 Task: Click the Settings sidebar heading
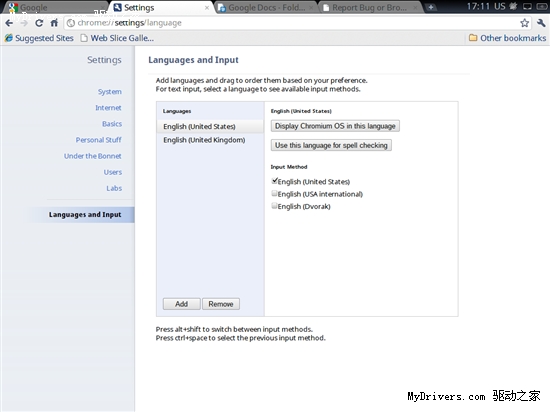105,60
